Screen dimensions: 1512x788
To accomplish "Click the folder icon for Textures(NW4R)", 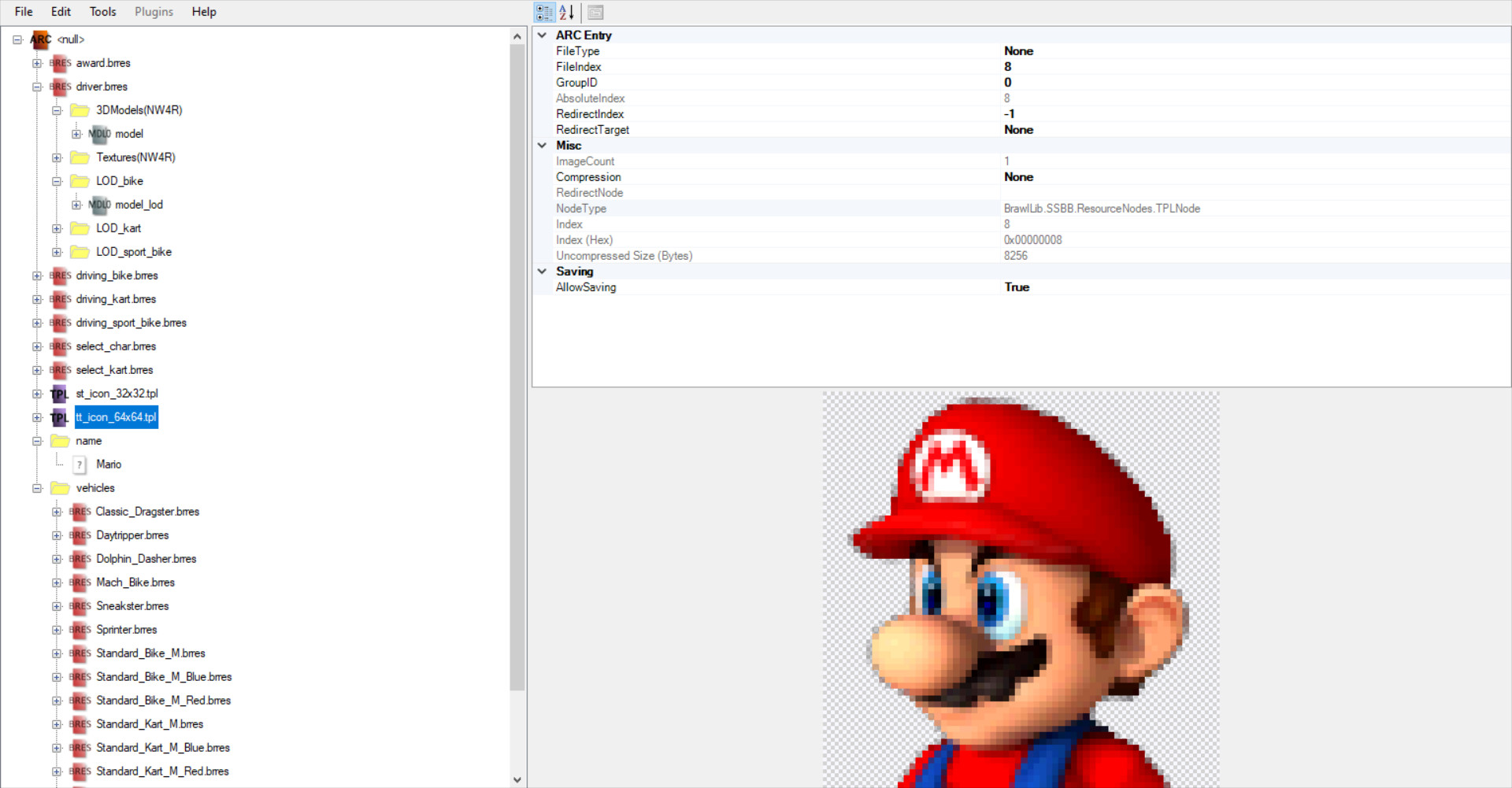I will point(80,157).
